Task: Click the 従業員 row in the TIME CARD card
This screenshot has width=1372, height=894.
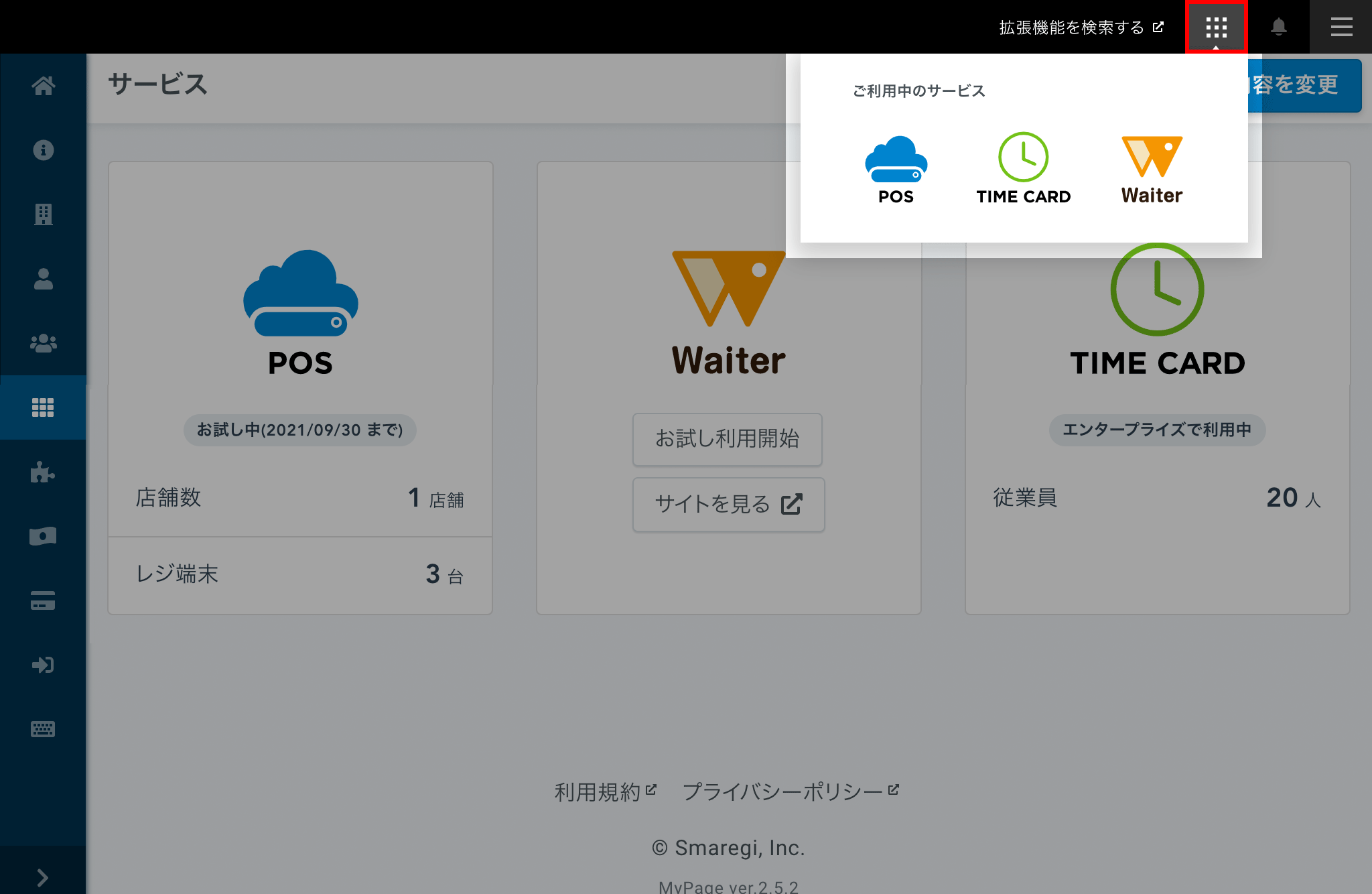Action: click(1157, 498)
